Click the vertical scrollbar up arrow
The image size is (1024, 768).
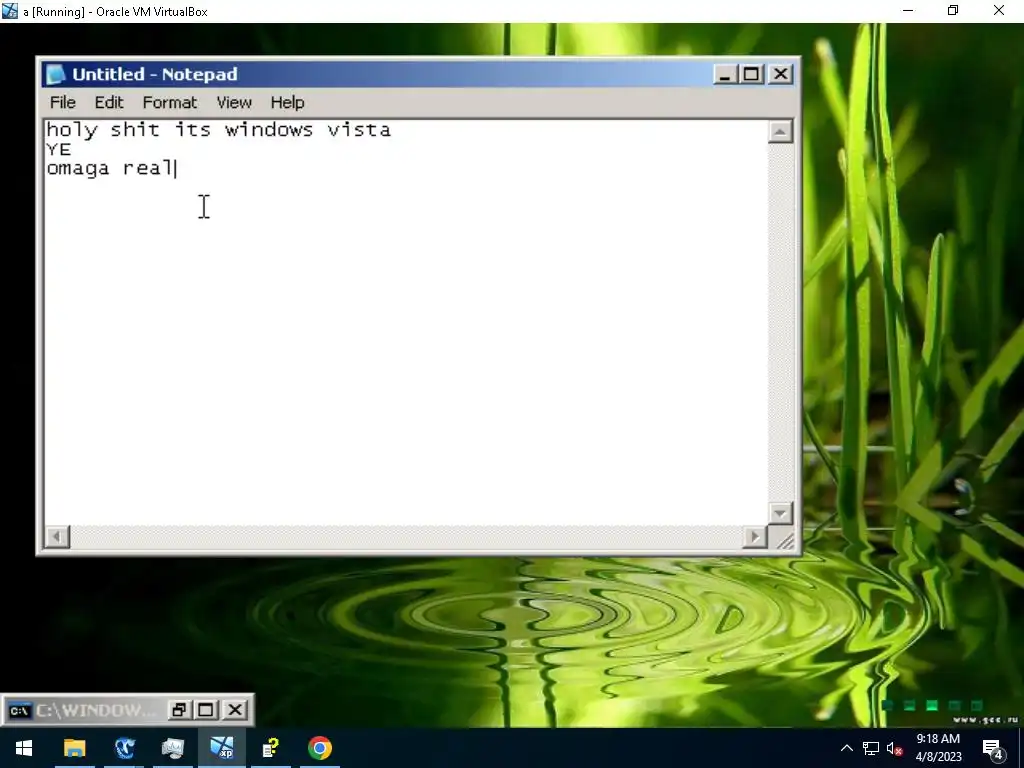click(x=780, y=132)
